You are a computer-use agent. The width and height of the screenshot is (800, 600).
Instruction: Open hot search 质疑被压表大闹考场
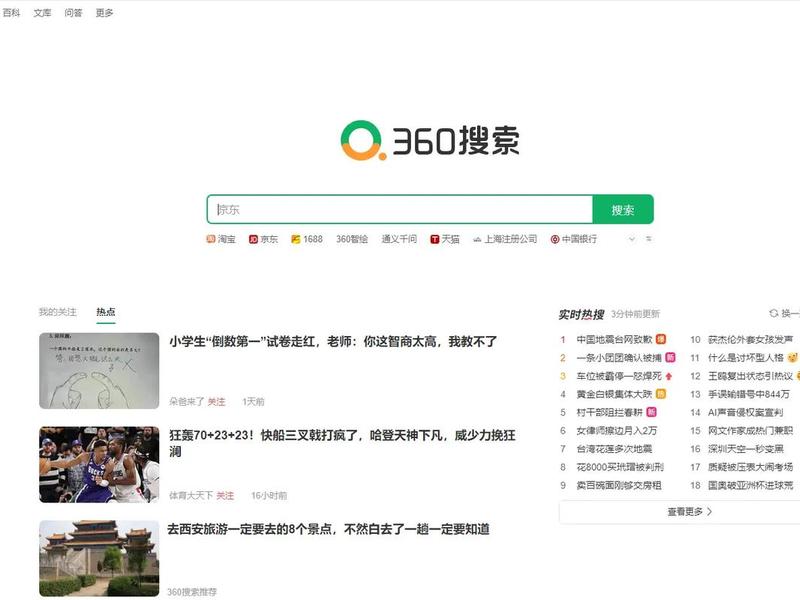pyautogui.click(x=751, y=467)
